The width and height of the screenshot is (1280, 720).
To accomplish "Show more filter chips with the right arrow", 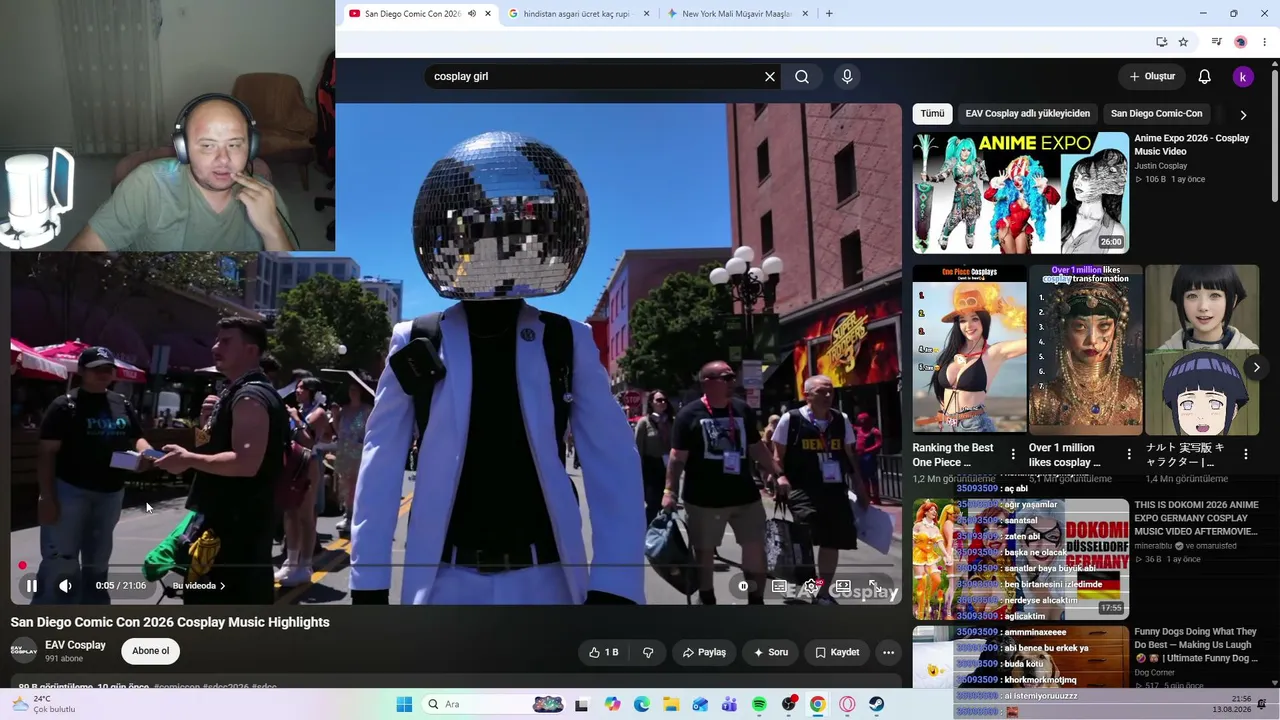I will tap(1243, 114).
